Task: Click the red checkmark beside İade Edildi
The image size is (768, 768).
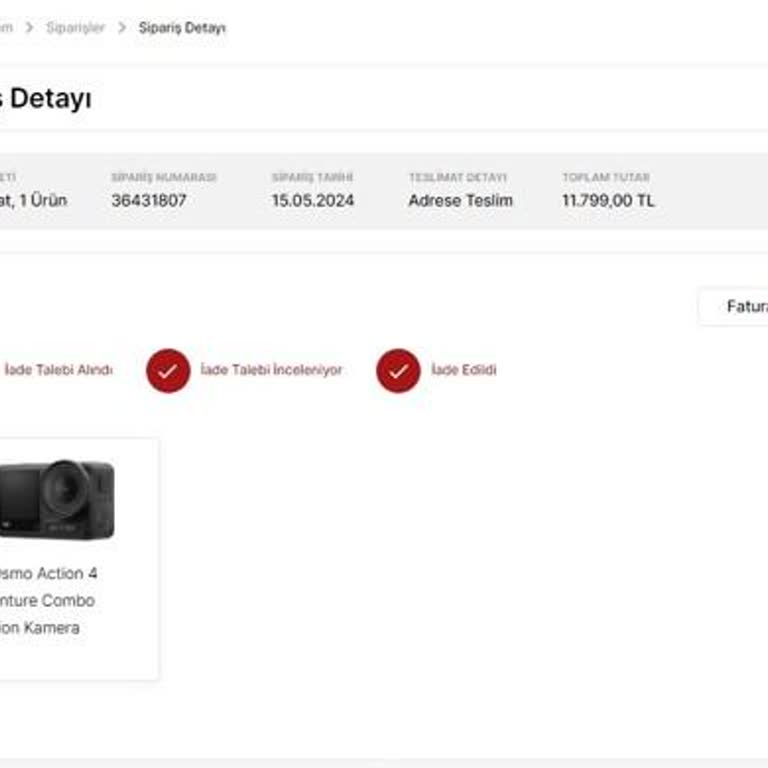Action: point(398,370)
